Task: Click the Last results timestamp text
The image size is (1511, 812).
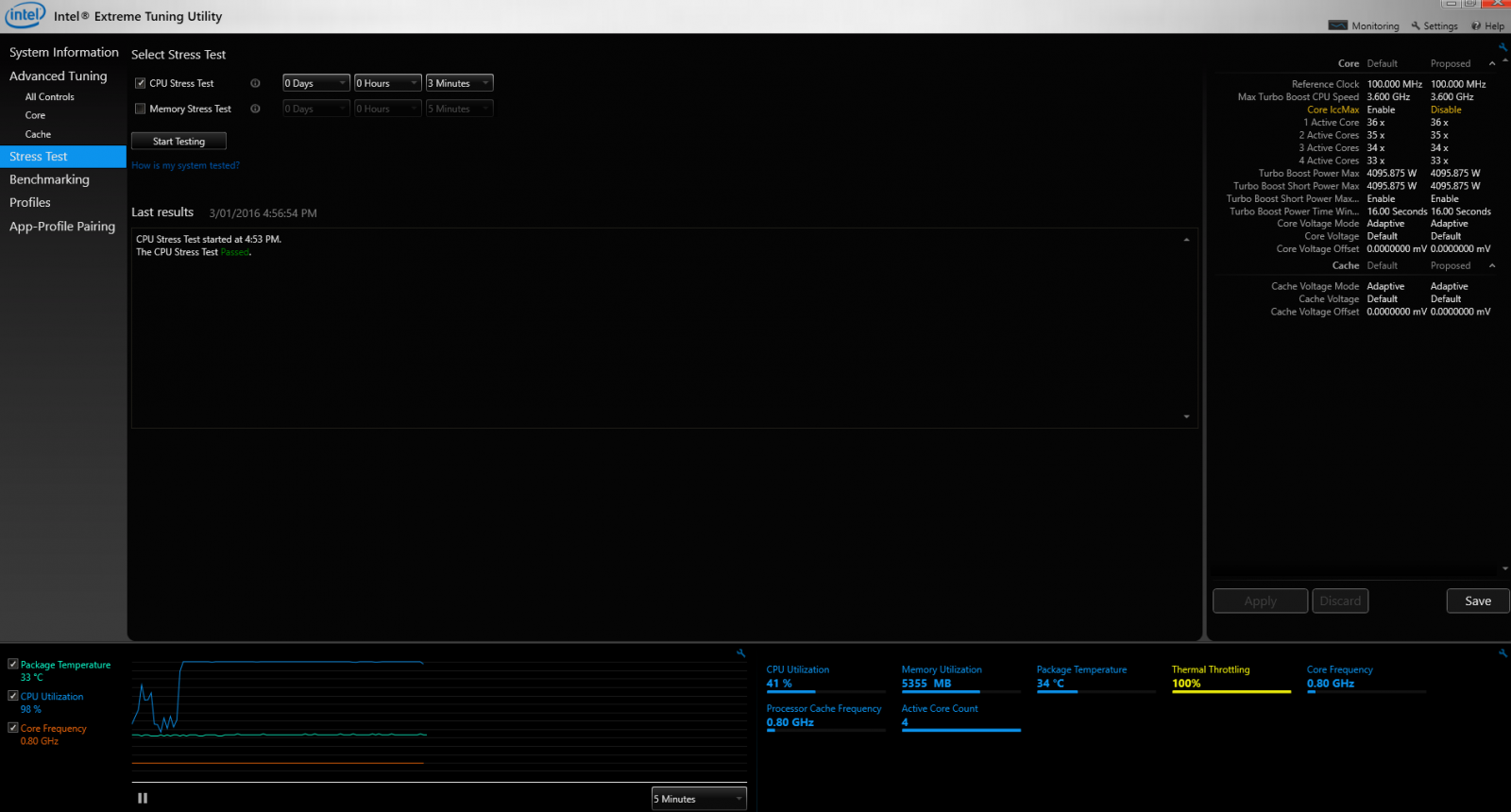Action: (263, 213)
